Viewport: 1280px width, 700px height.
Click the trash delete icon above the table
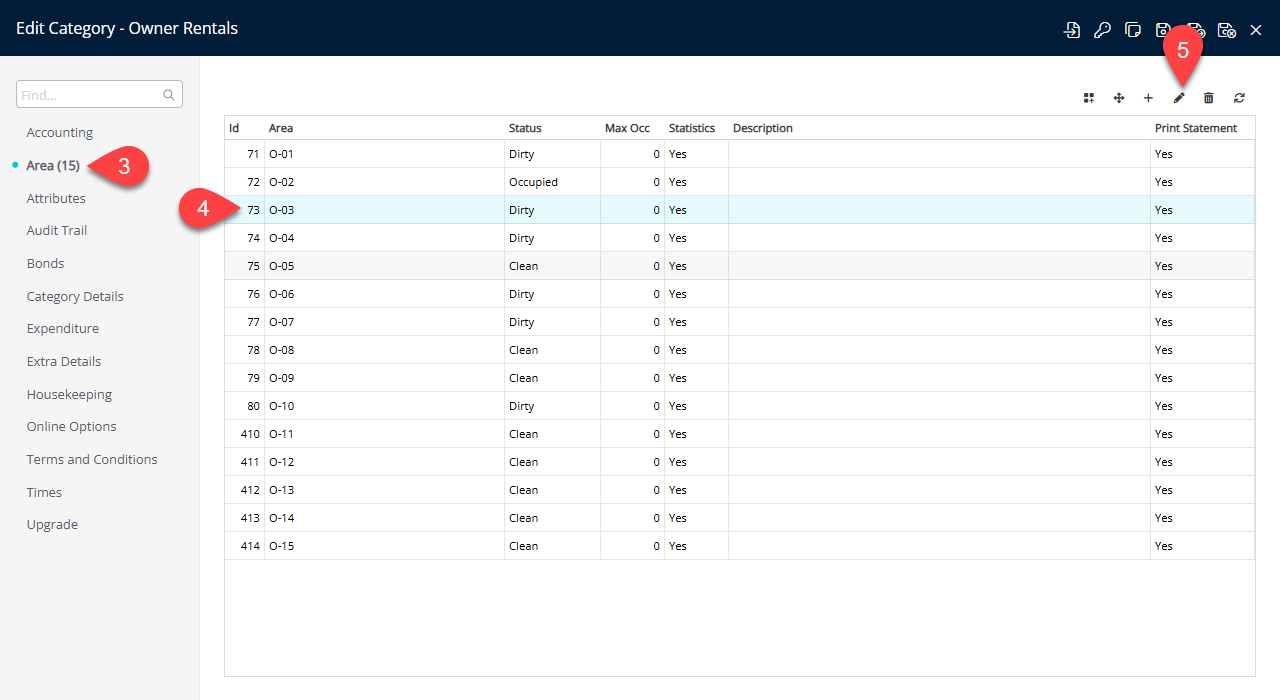[1209, 98]
